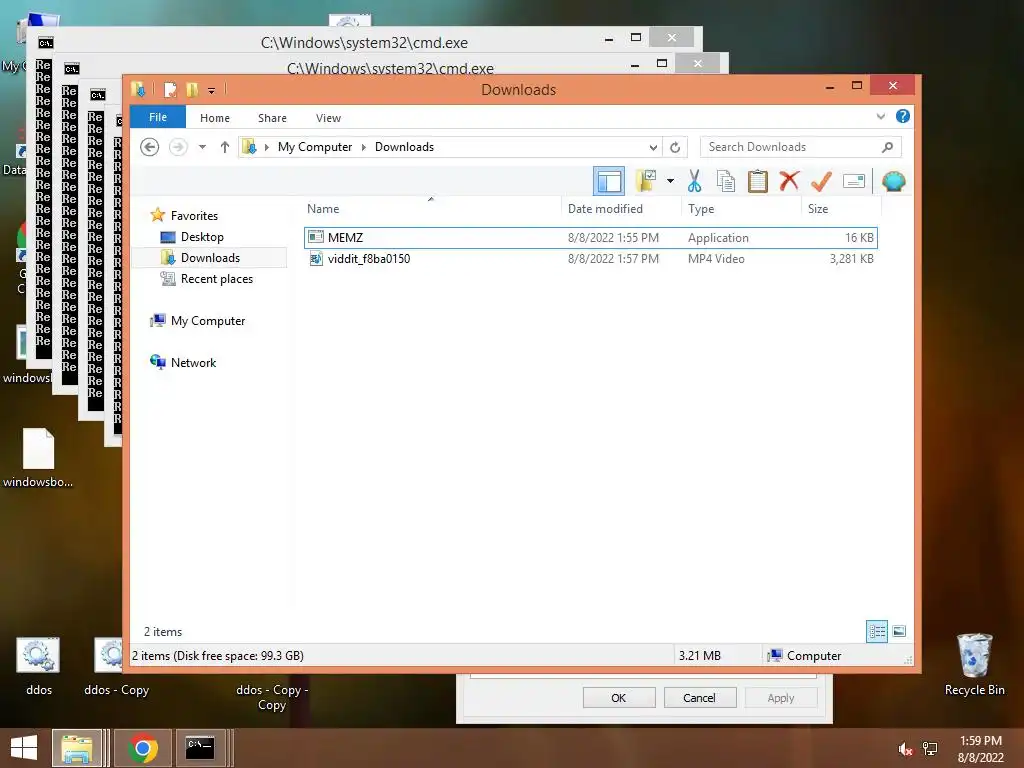Select Network in navigation pane
The height and width of the screenshot is (768, 1024).
(x=193, y=362)
